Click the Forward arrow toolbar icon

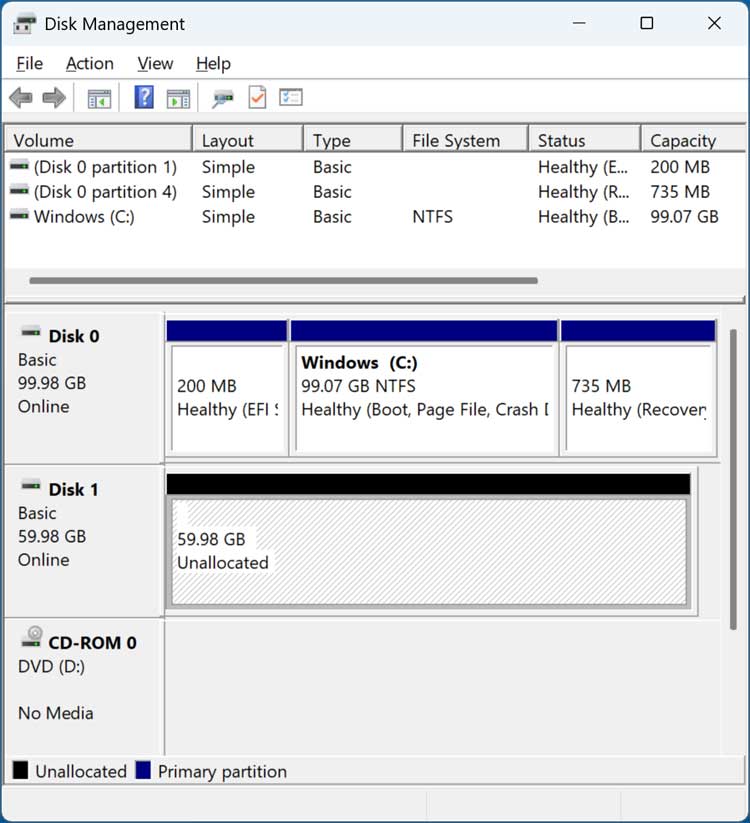54,98
